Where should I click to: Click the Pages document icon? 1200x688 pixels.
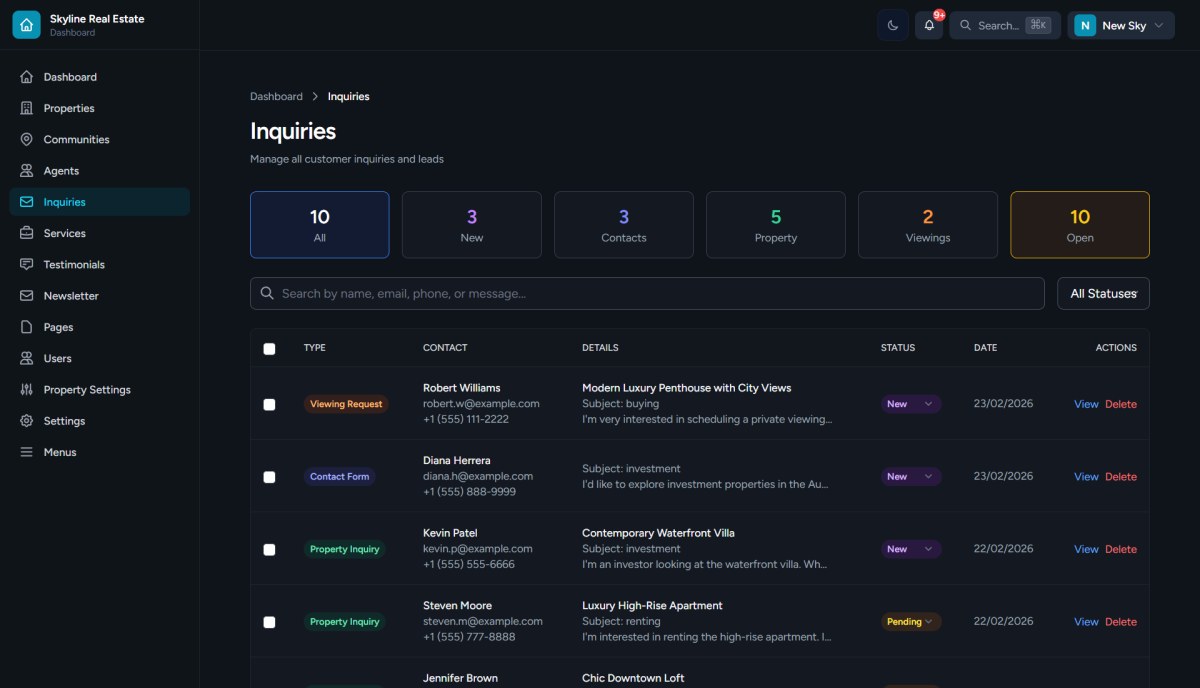click(x=26, y=327)
